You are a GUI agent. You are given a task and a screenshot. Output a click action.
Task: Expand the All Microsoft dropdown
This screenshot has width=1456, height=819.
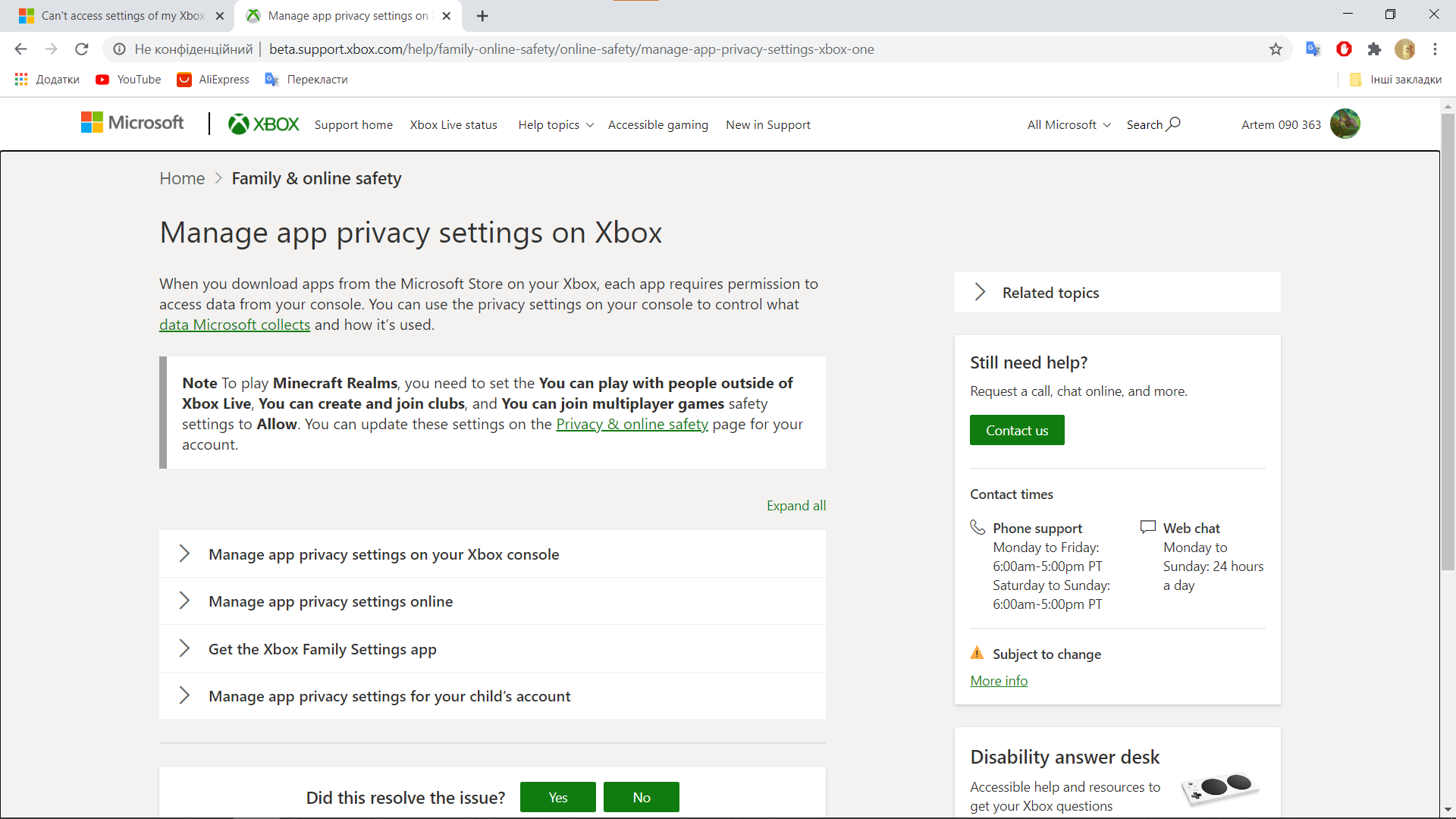click(1068, 125)
